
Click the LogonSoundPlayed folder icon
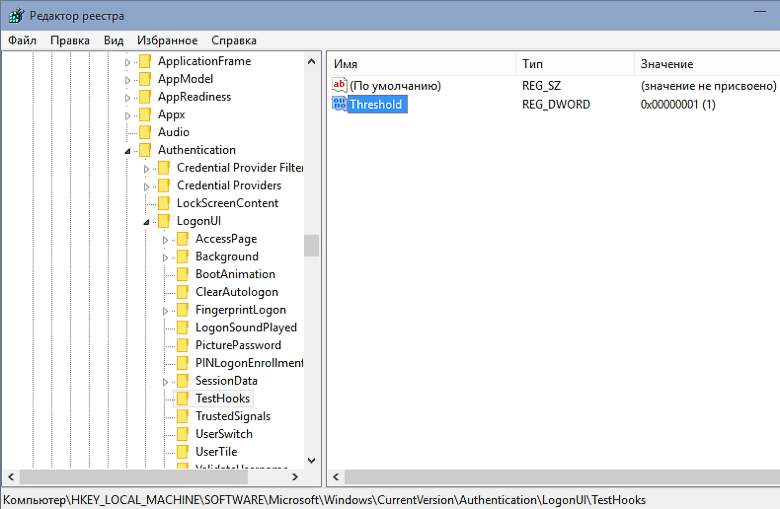point(183,327)
